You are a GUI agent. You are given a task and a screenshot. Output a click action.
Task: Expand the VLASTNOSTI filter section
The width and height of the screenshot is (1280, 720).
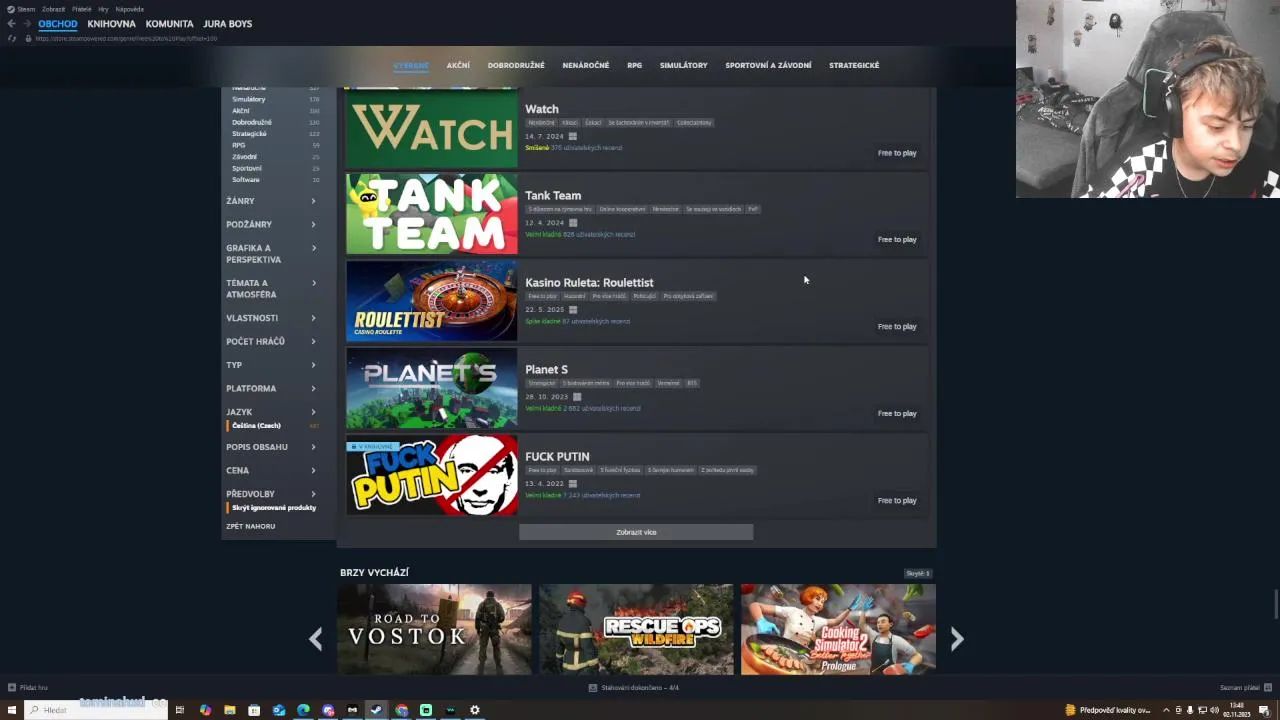[x=271, y=318]
